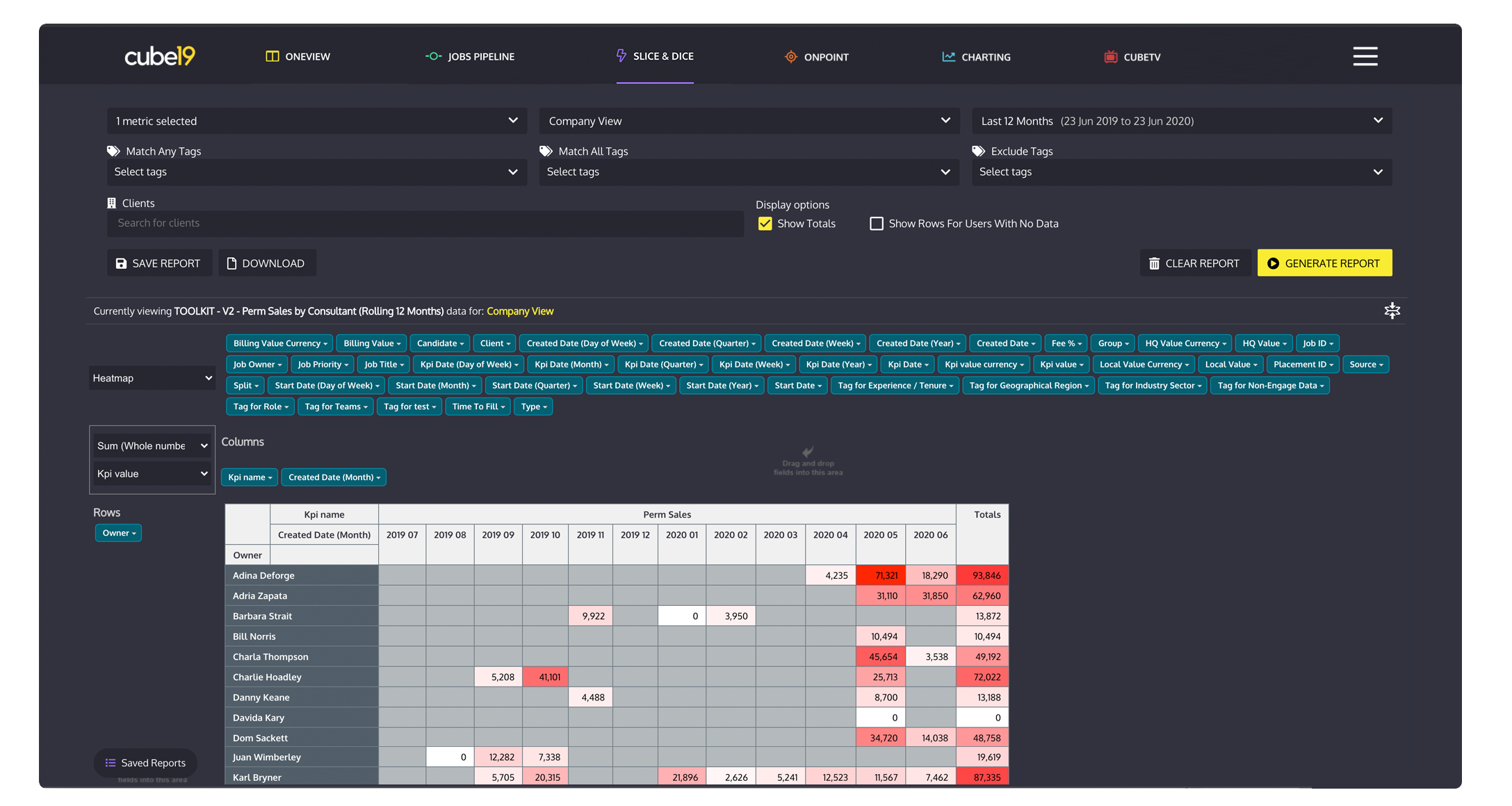Image resolution: width=1512 pixels, height=806 pixels.
Task: Click the Exclude Tags tag icon
Action: (978, 151)
